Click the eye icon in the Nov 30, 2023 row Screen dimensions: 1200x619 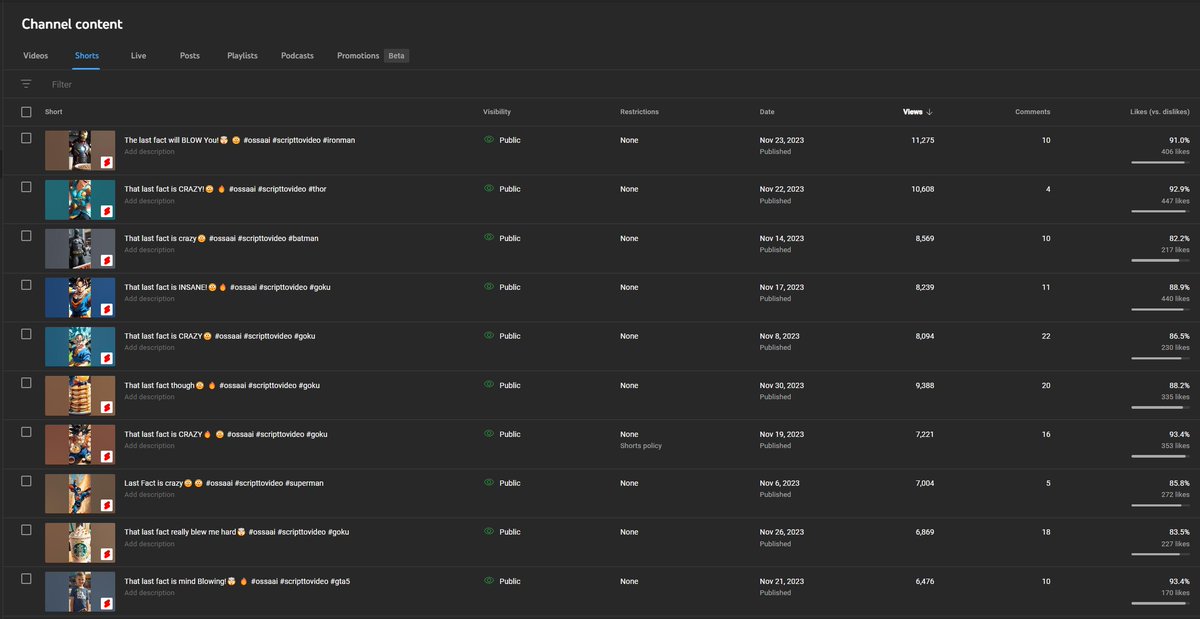click(489, 385)
